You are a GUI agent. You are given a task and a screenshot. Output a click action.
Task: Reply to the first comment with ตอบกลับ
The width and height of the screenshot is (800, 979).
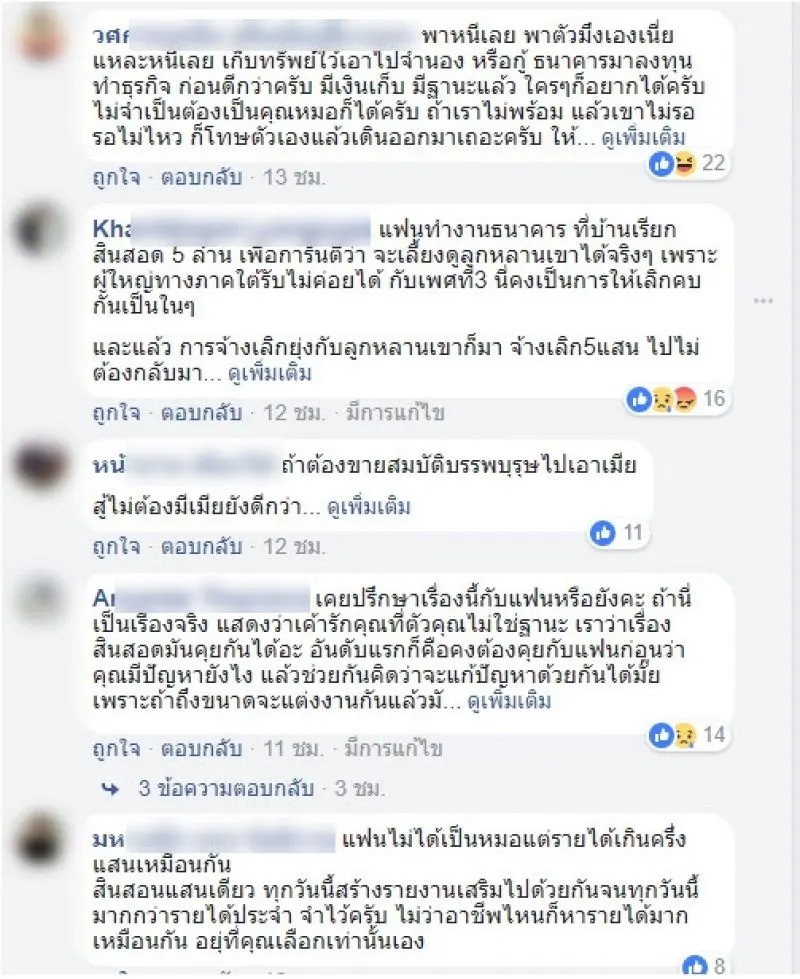pos(201,178)
